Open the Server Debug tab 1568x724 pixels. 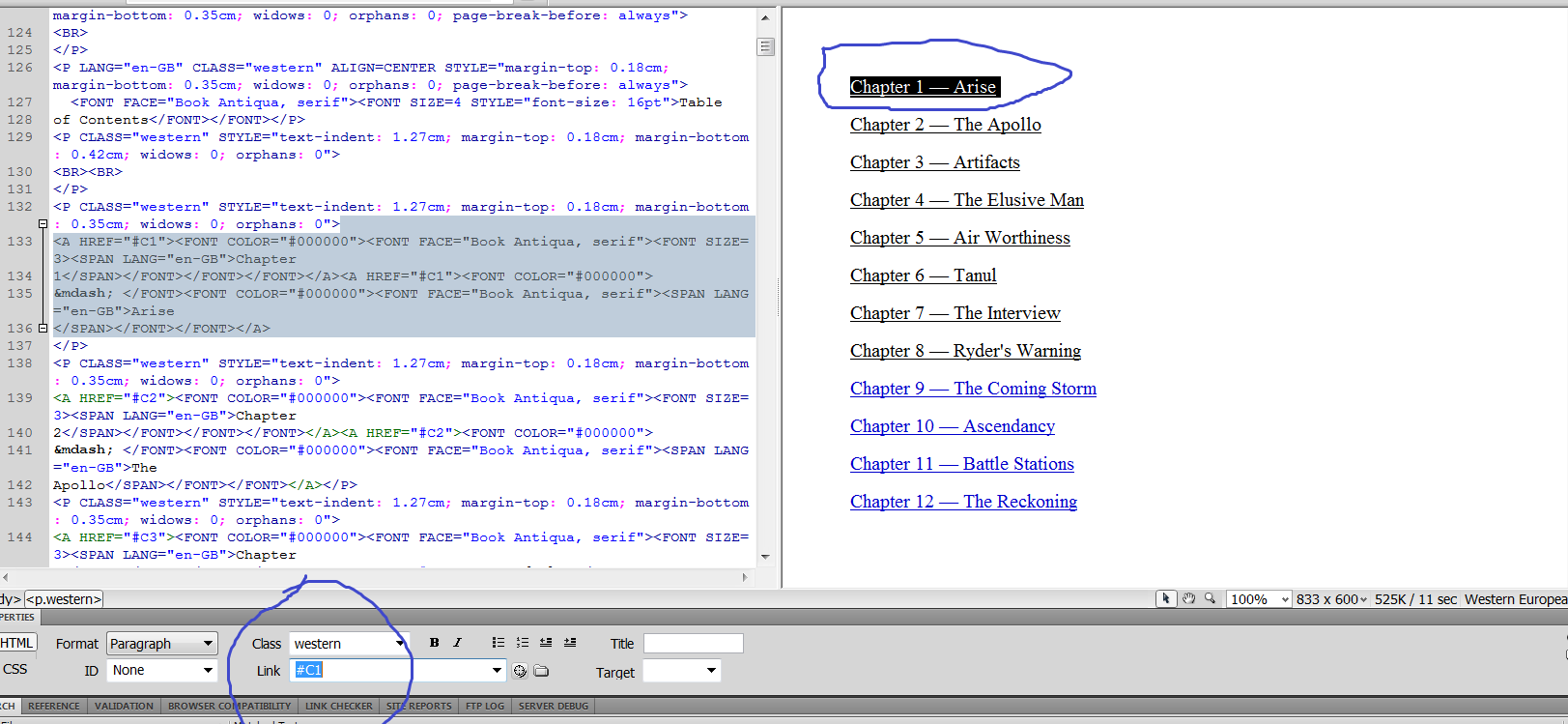554,706
